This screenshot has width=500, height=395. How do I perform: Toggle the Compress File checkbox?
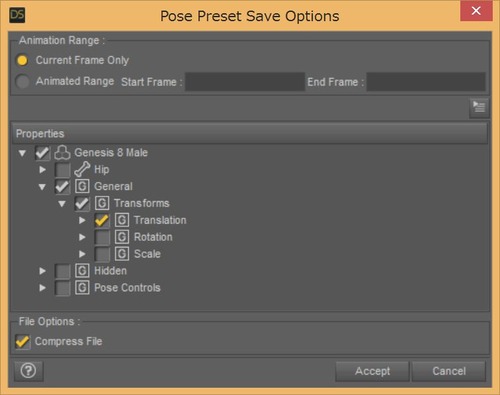point(23,342)
